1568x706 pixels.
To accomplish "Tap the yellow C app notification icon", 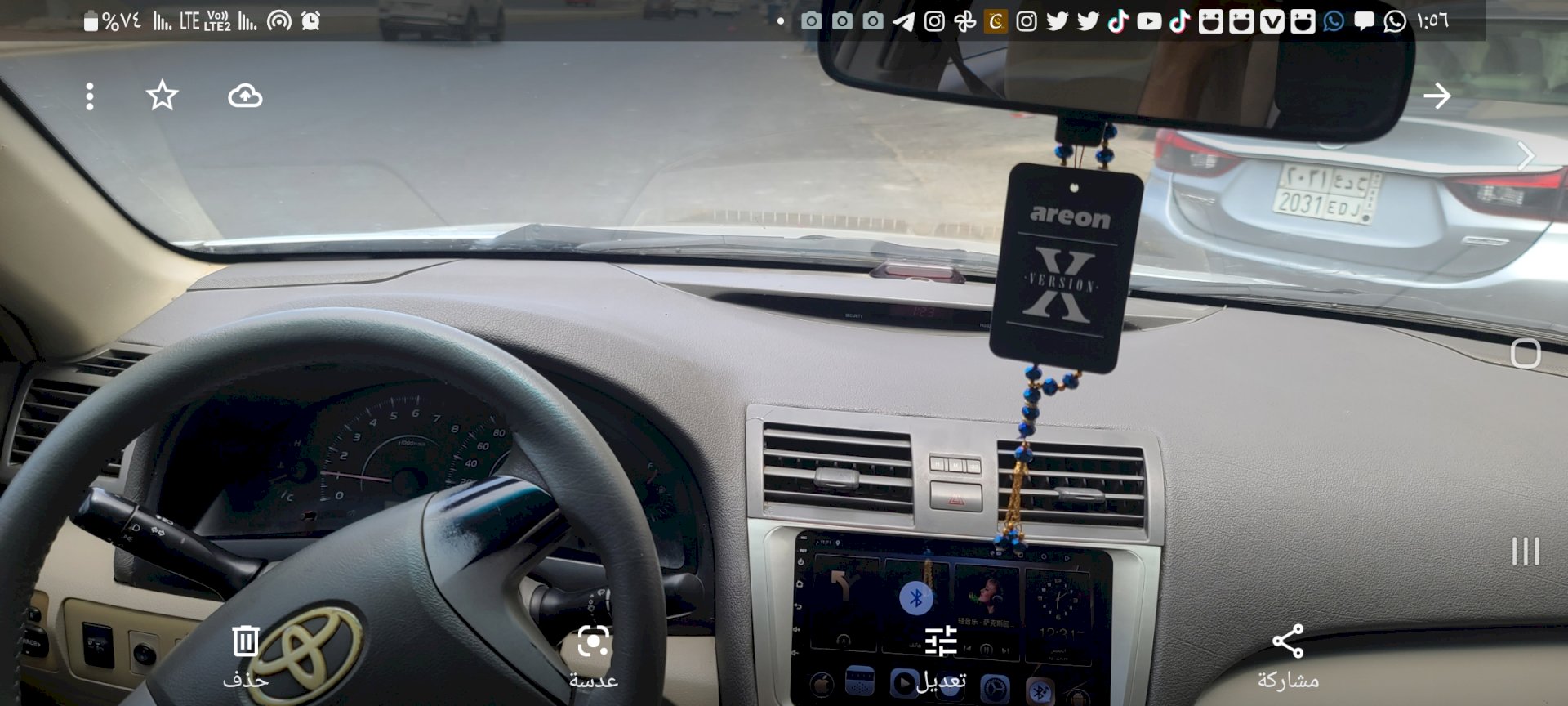I will [x=996, y=21].
